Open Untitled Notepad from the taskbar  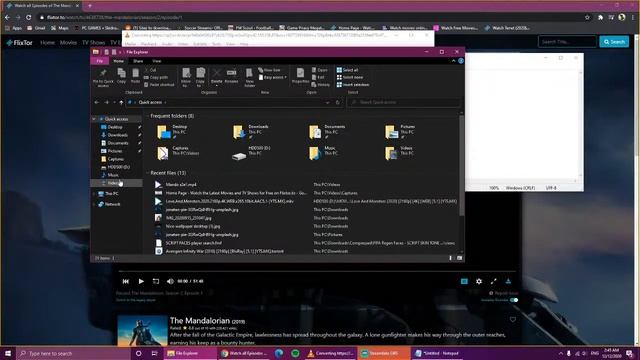pyautogui.click(x=436, y=353)
